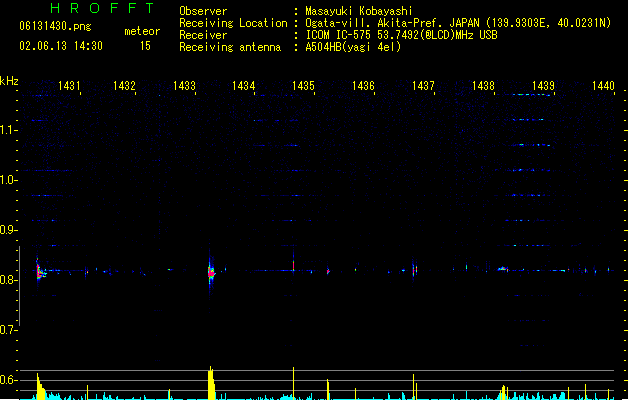The height and width of the screenshot is (400, 629).
Task: Click time axis marker 1437
Action: [423, 85]
